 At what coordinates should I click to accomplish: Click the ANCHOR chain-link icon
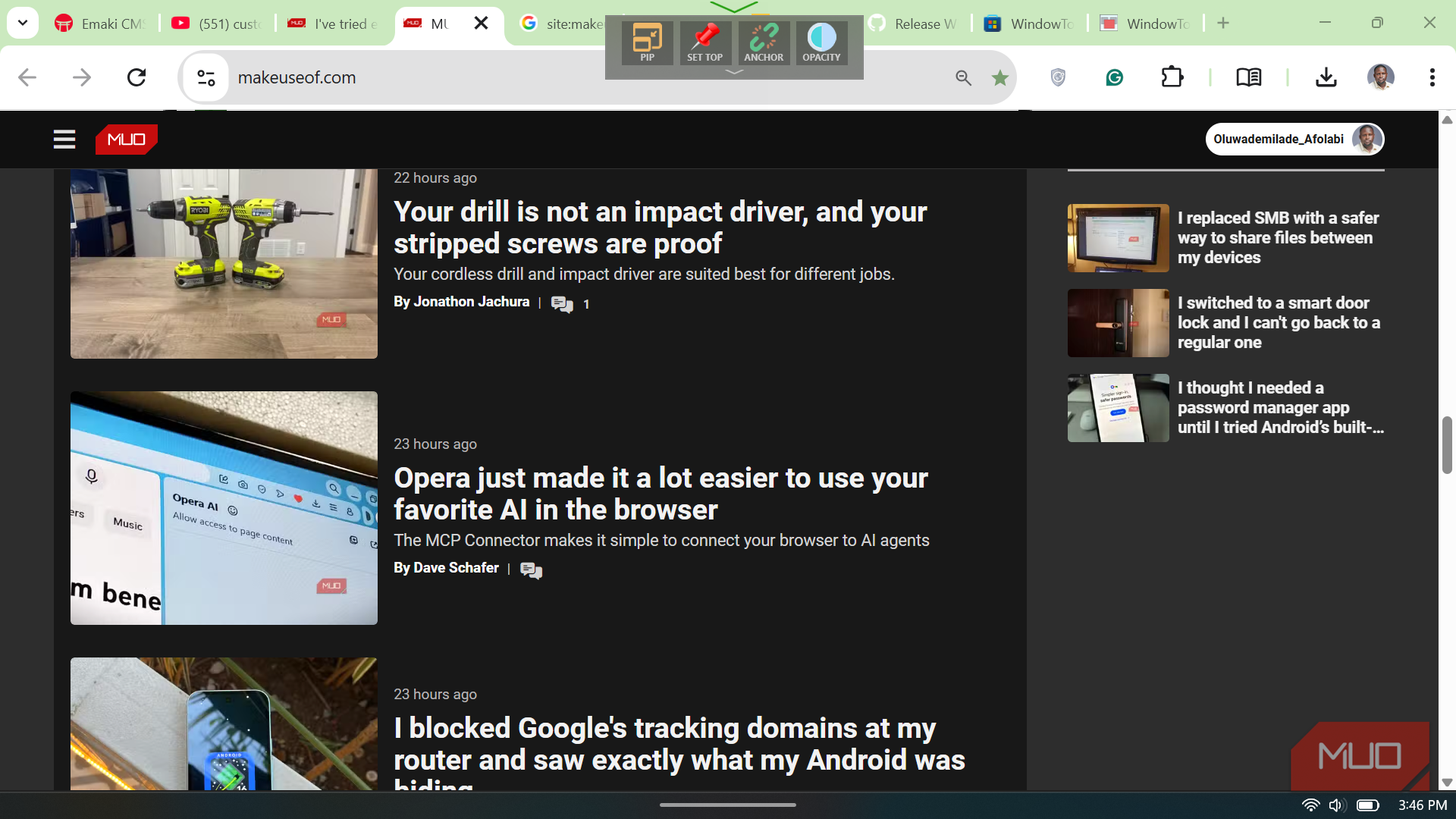pyautogui.click(x=764, y=42)
